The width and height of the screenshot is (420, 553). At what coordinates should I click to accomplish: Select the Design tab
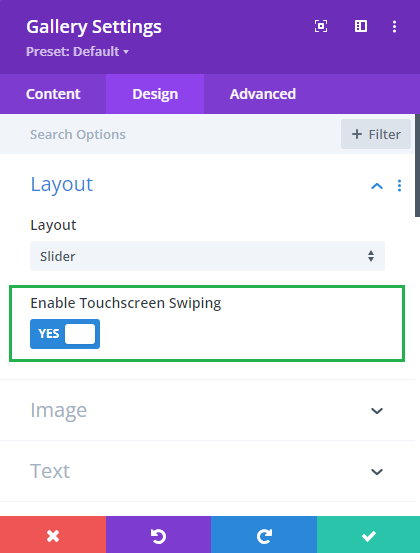[155, 94]
